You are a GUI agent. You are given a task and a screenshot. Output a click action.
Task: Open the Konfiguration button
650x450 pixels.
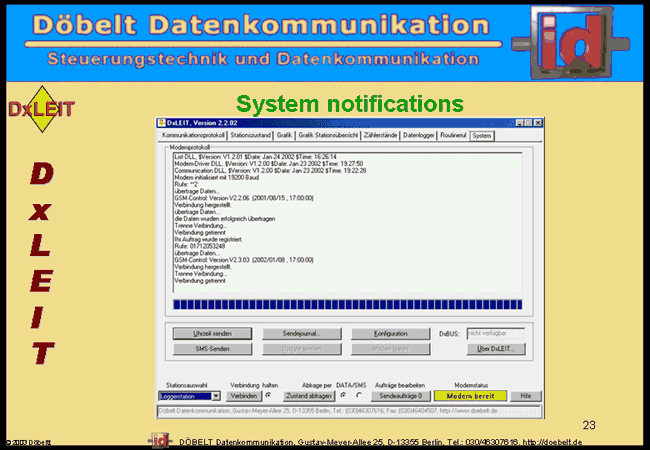coord(390,334)
